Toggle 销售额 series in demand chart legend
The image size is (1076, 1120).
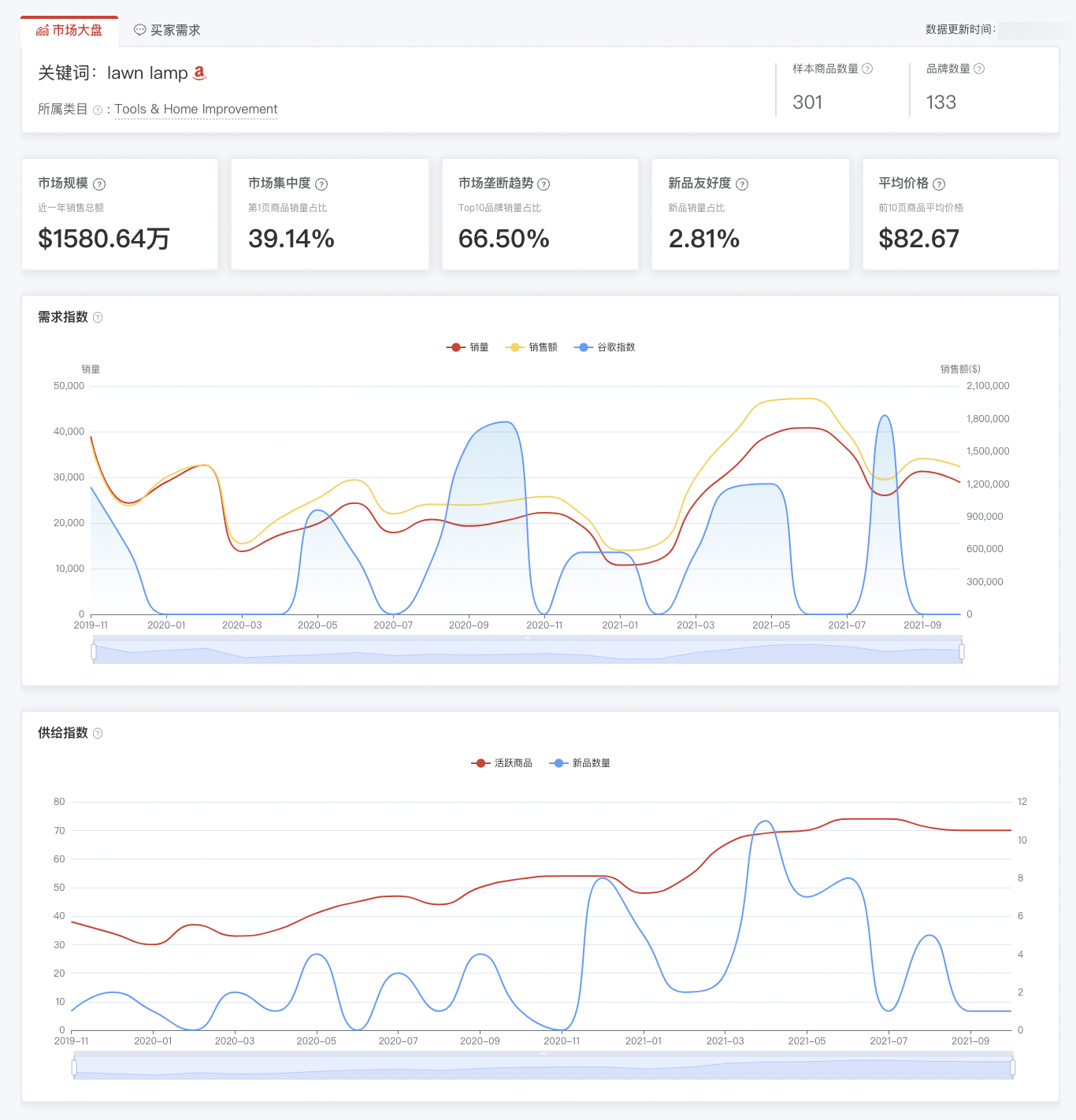(532, 347)
